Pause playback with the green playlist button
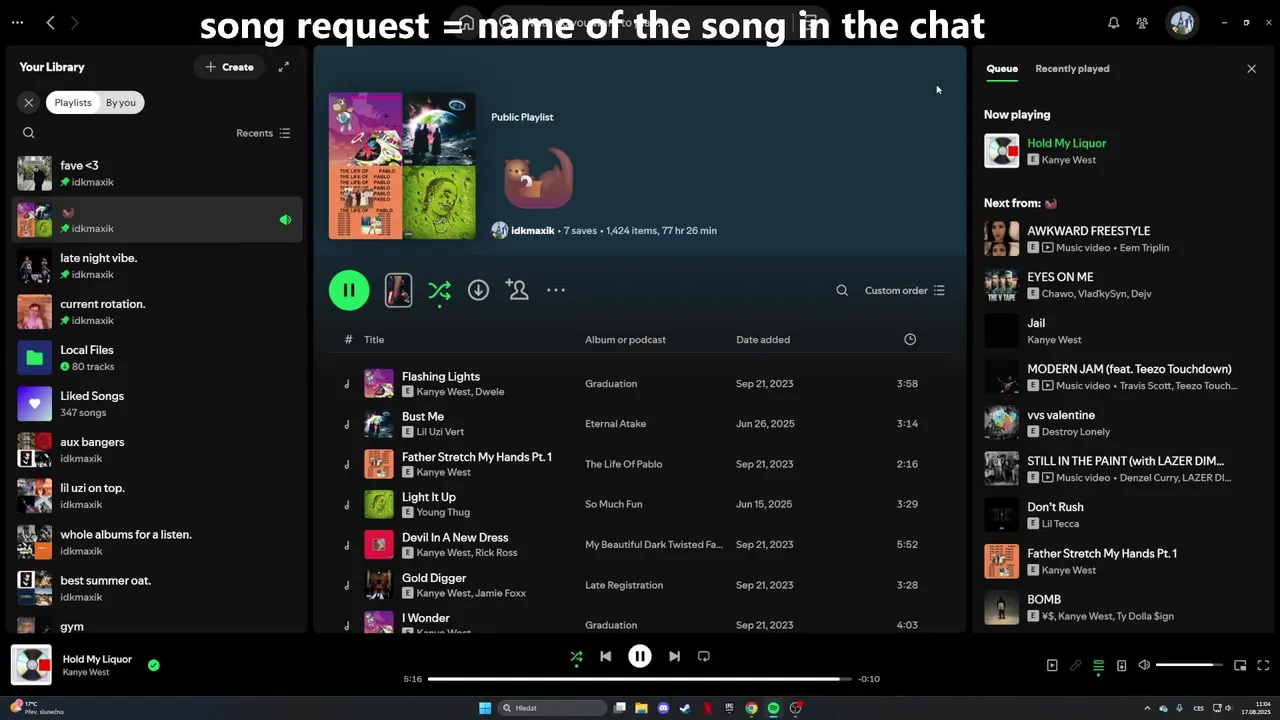The image size is (1280, 720). pos(349,290)
